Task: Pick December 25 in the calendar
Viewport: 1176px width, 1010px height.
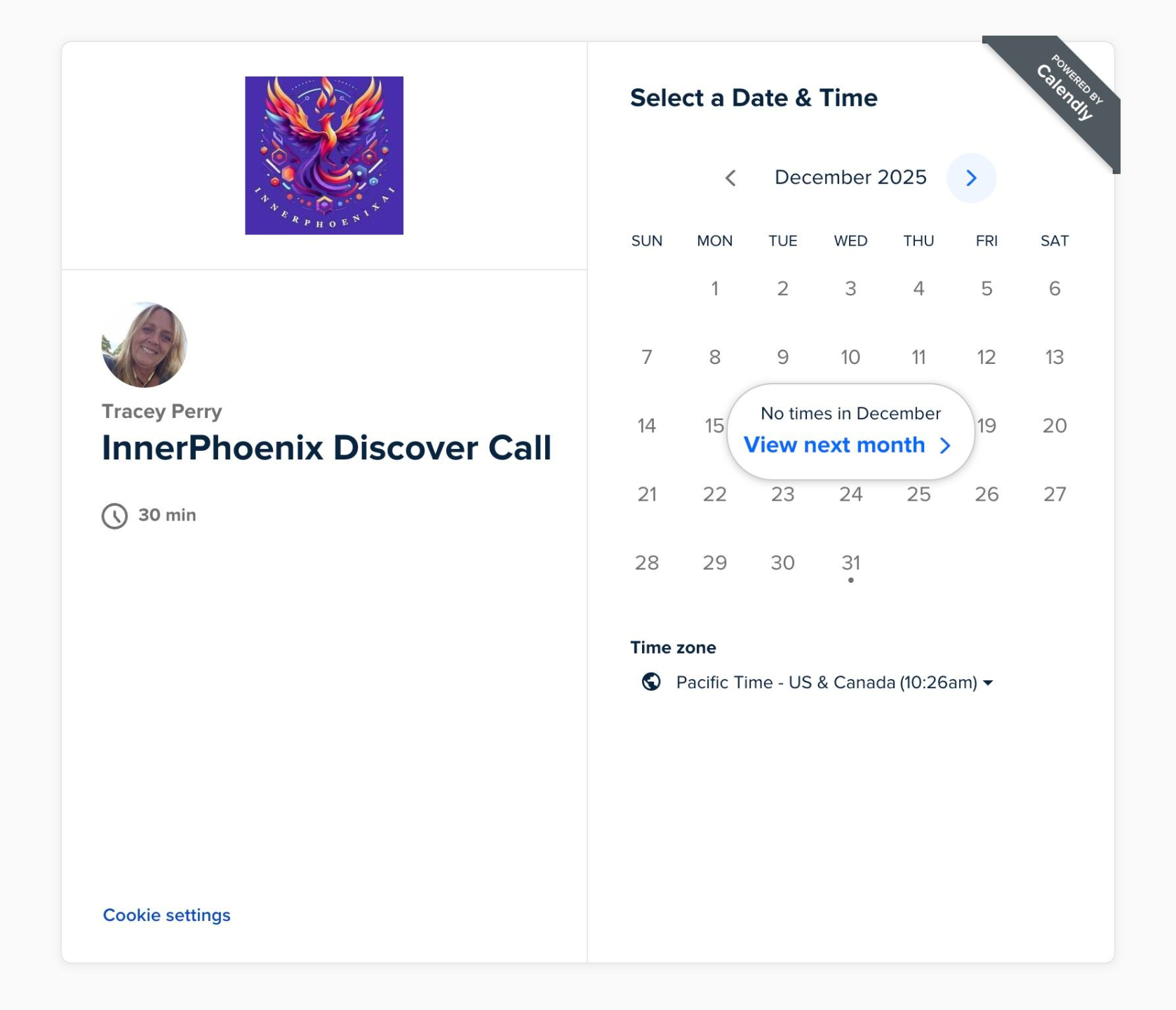Action: [x=918, y=494]
